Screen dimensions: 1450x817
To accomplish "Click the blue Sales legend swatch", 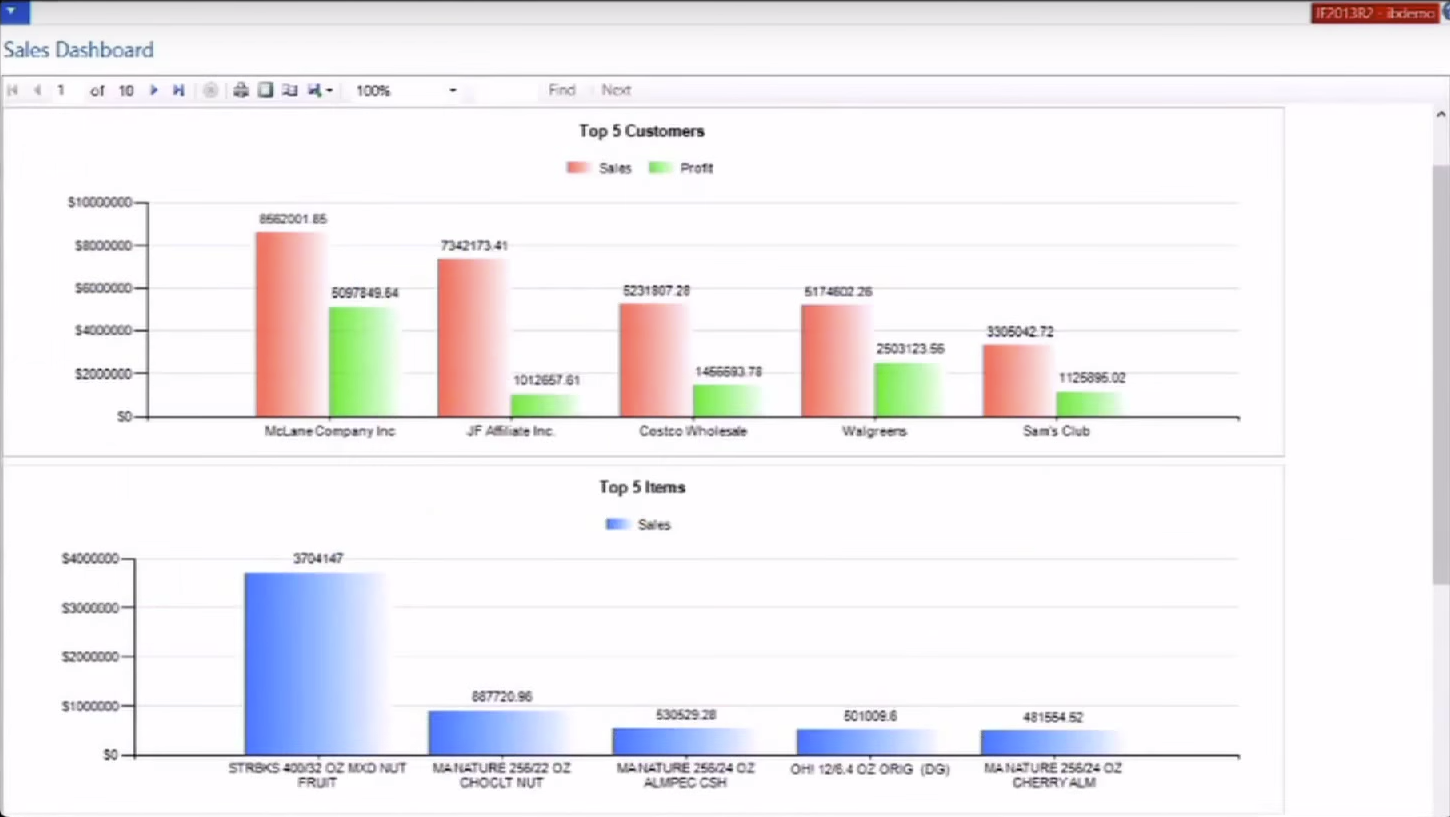I will [x=618, y=524].
